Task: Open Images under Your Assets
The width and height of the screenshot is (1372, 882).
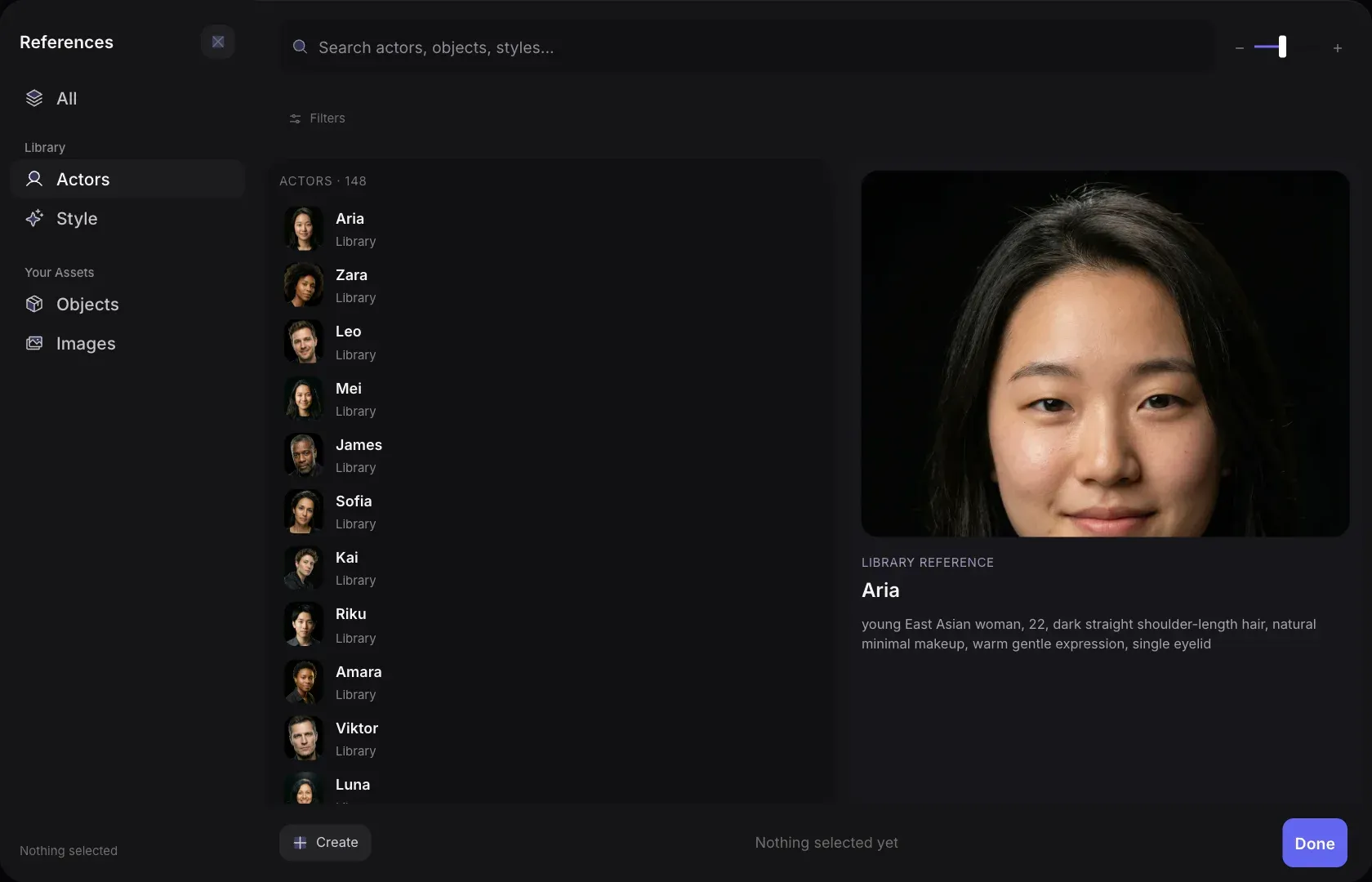Action: tap(127, 343)
